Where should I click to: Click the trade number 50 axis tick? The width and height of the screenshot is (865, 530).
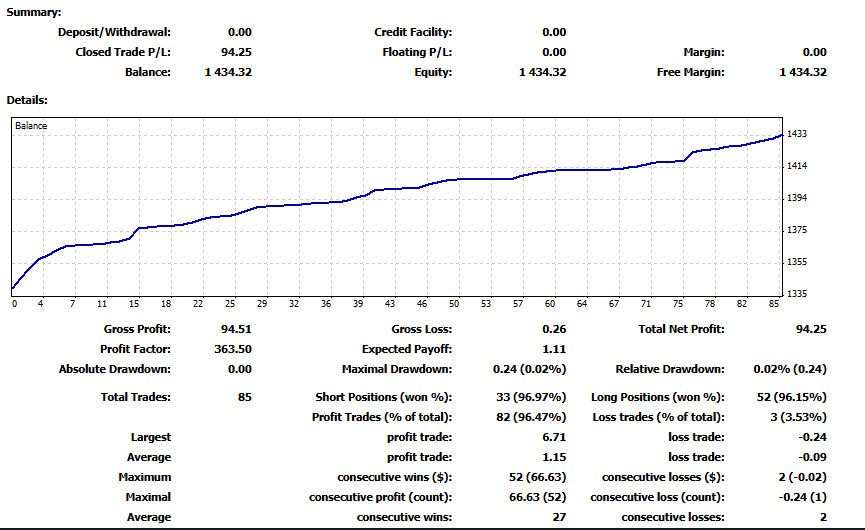453,304
